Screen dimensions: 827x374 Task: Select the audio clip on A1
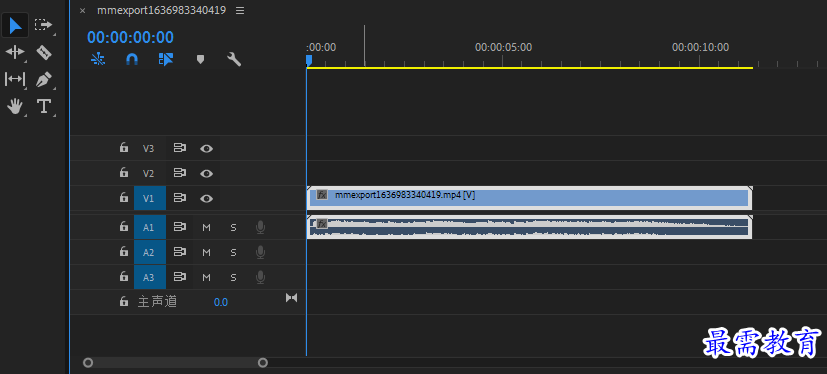530,227
